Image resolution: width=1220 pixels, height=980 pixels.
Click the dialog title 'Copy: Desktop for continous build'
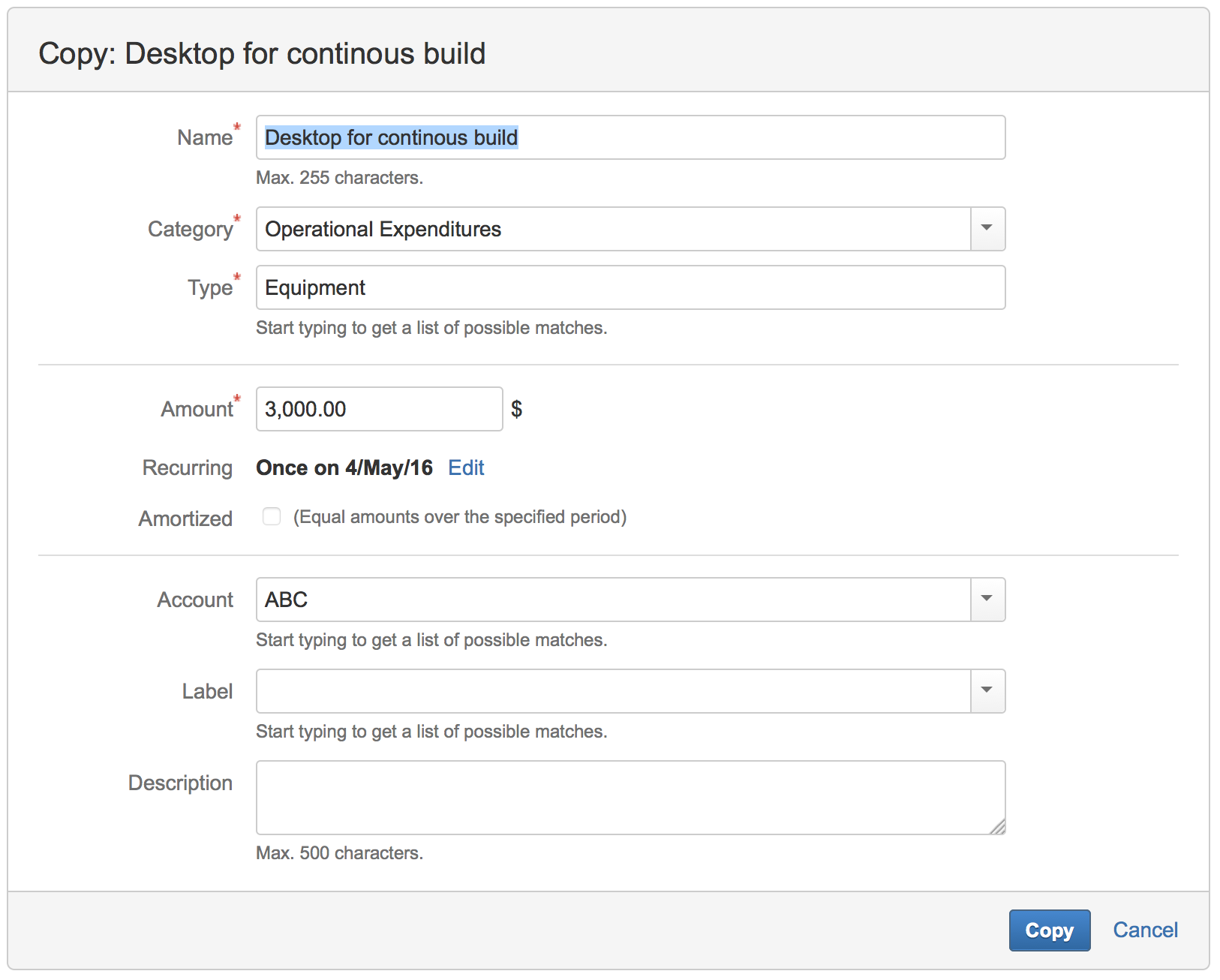point(262,54)
